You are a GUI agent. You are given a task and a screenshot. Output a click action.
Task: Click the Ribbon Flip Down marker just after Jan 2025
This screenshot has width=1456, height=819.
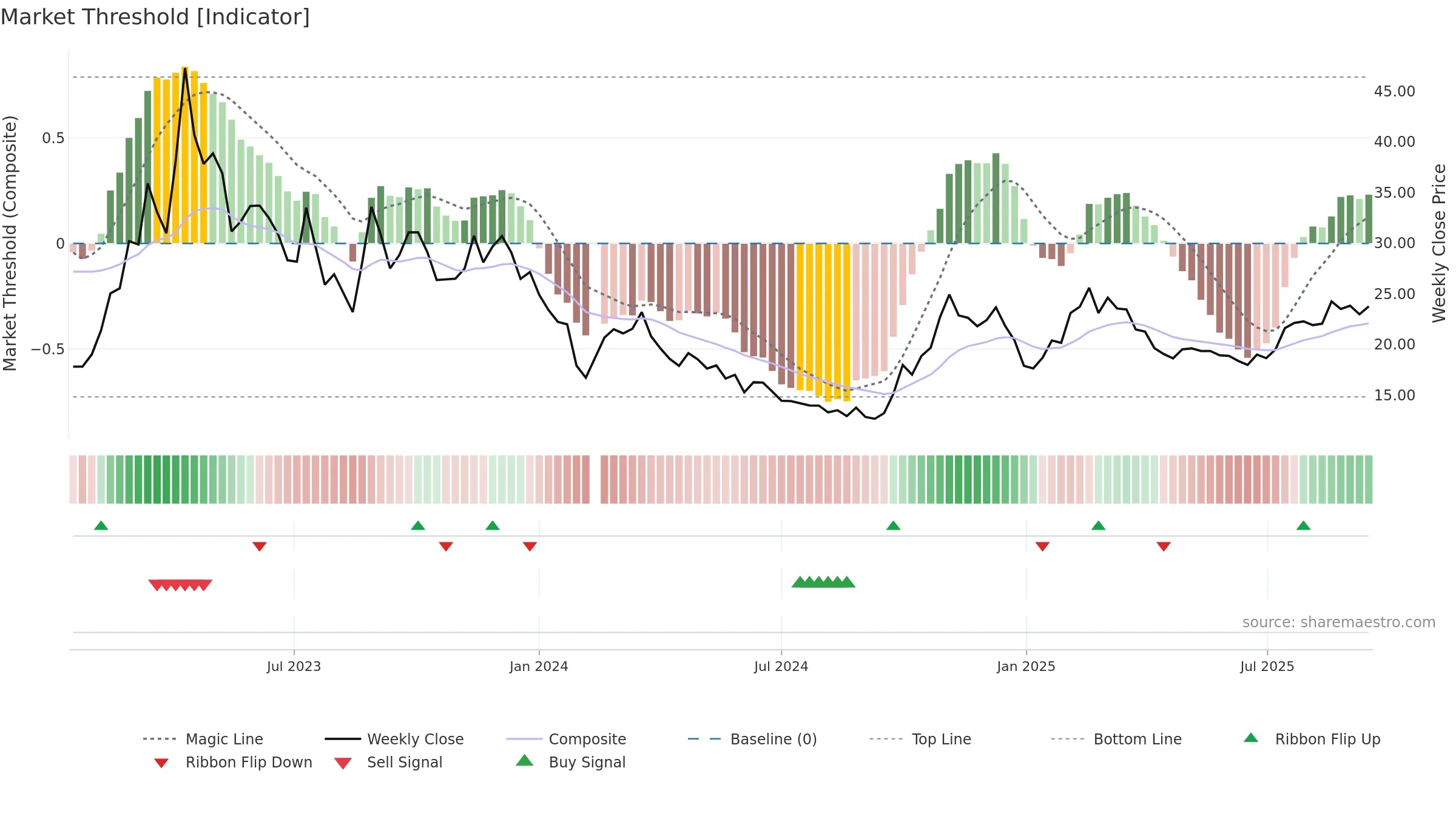[x=1043, y=546]
